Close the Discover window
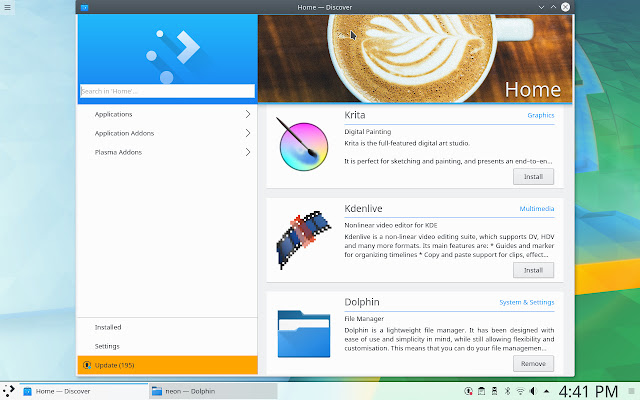 [565, 7]
